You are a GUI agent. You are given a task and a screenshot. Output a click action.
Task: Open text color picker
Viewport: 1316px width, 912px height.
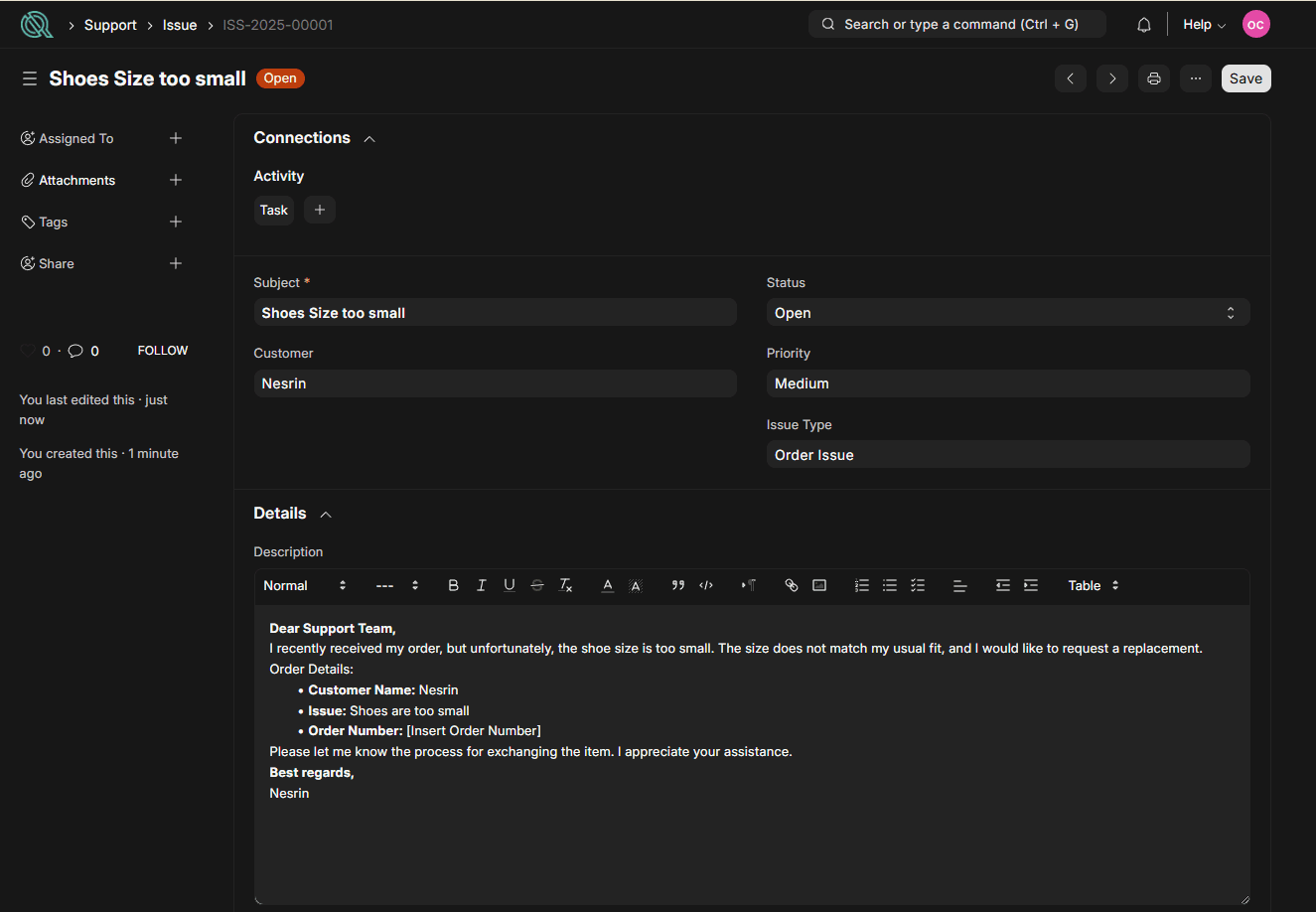pyautogui.click(x=608, y=585)
